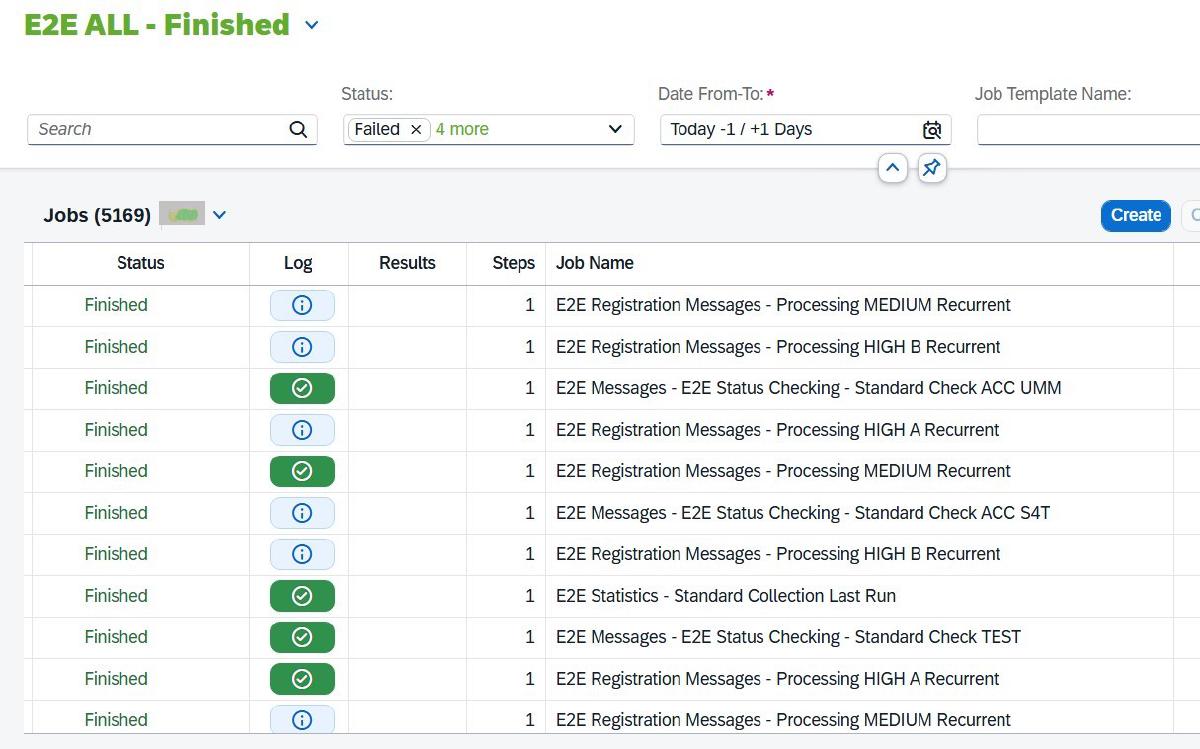Expand the E2E ALL - Finished view dropdown
1200x749 pixels.
pyautogui.click(x=312, y=25)
